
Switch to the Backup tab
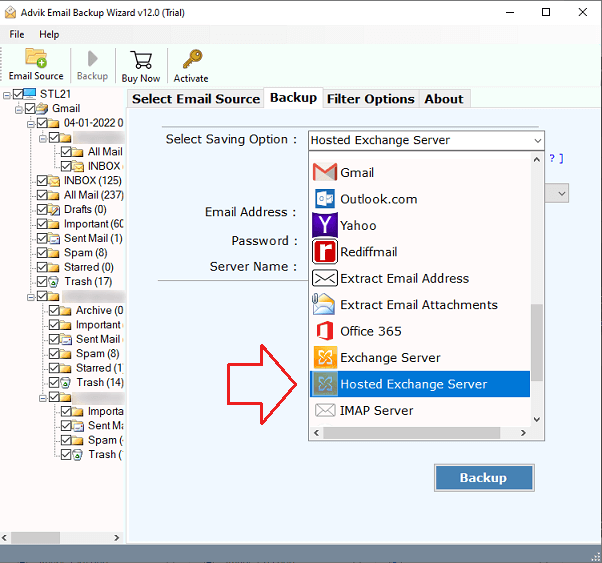[x=293, y=98]
